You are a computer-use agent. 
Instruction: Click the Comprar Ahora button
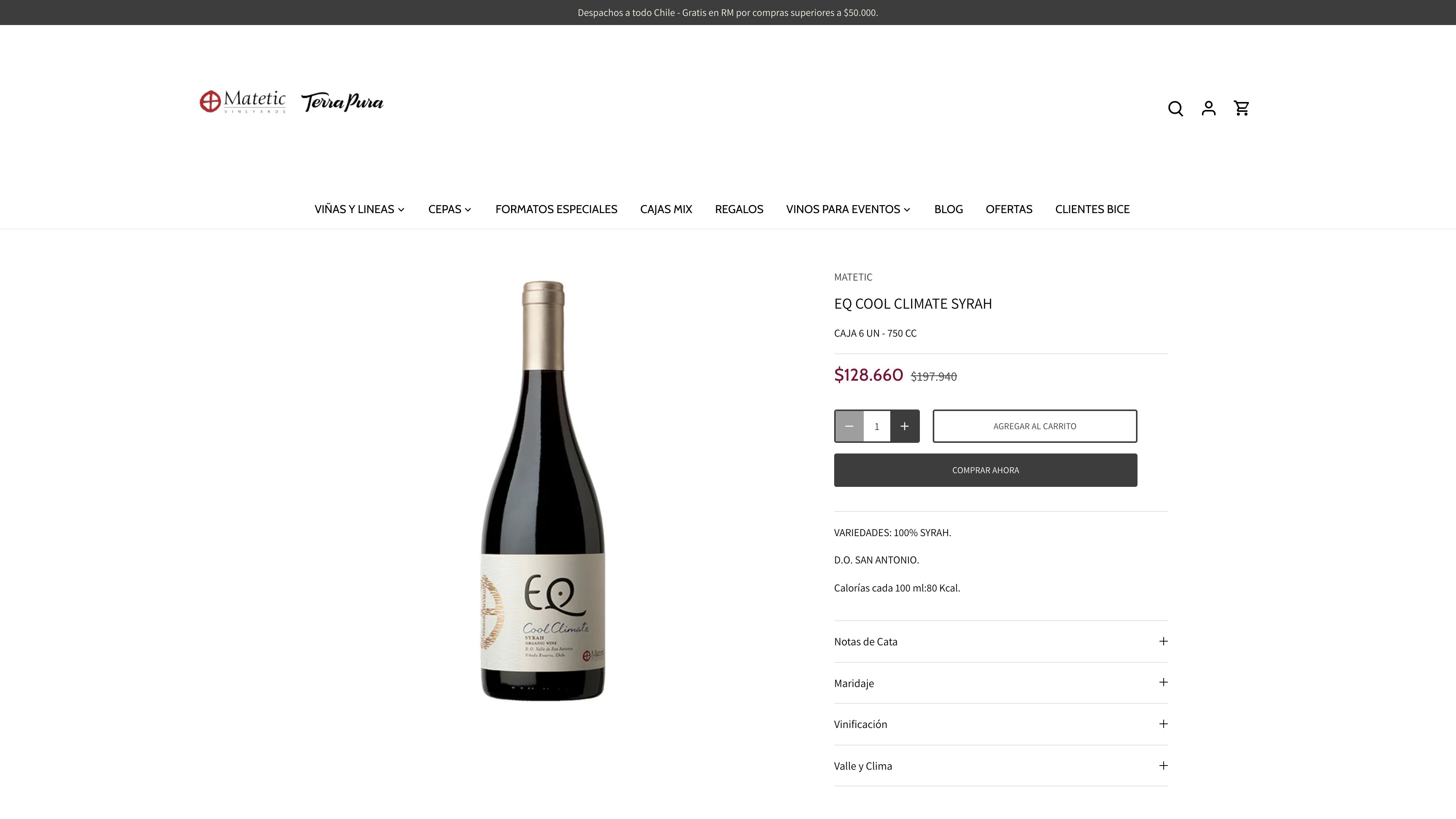coord(985,470)
